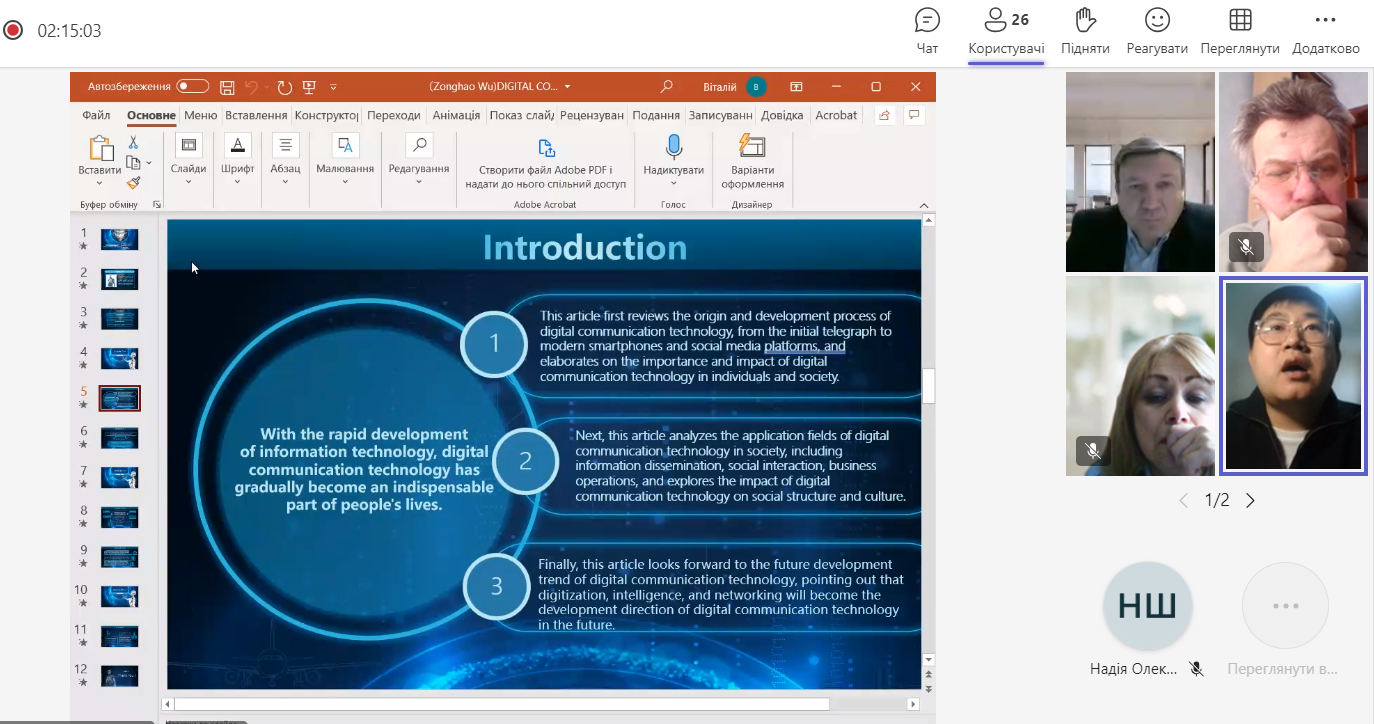Viewport: 1374px width, 724px height.
Task: Expand the Copy options dropdown arrow
Action: tap(149, 162)
